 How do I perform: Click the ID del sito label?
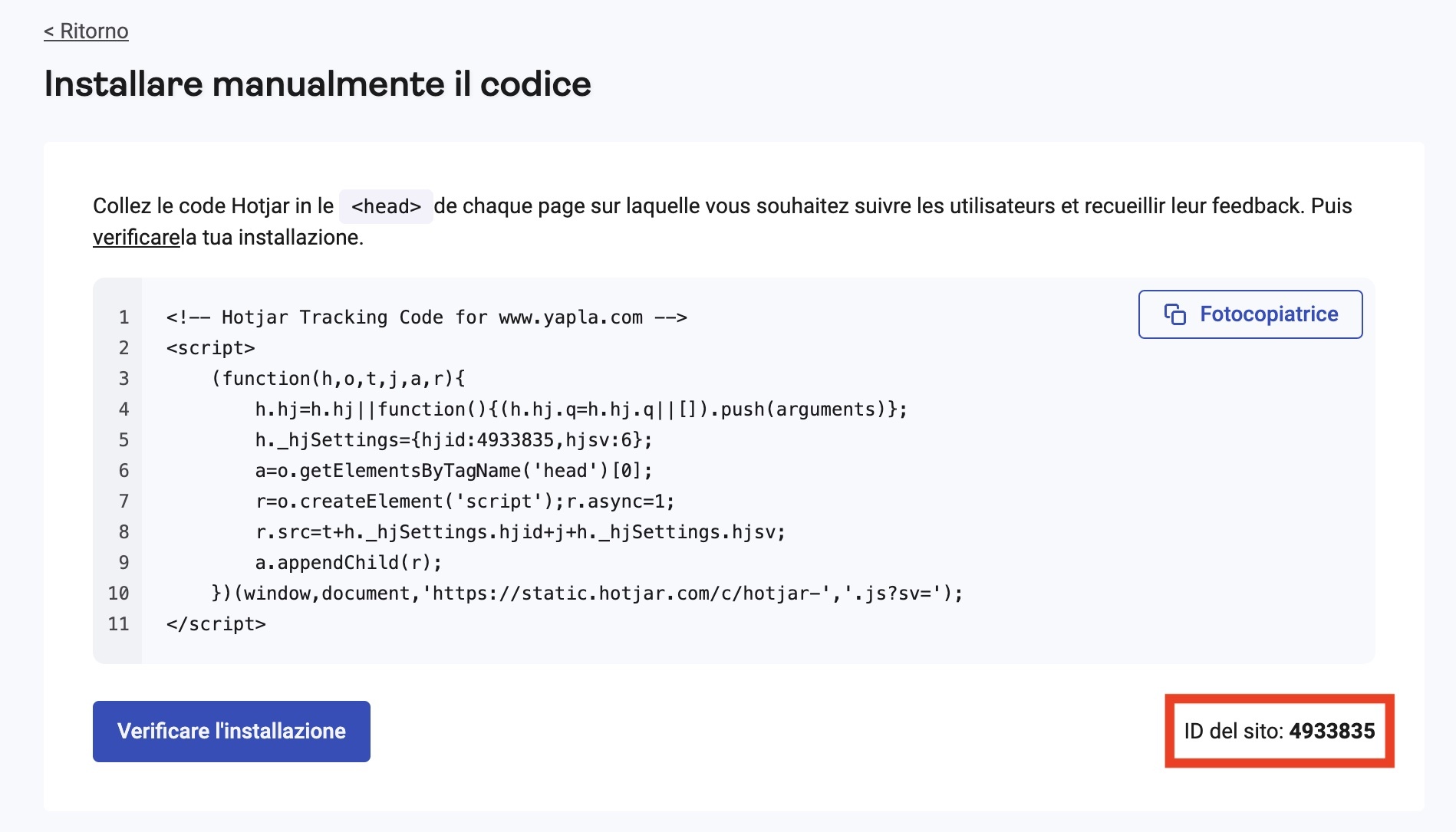coord(1233,731)
